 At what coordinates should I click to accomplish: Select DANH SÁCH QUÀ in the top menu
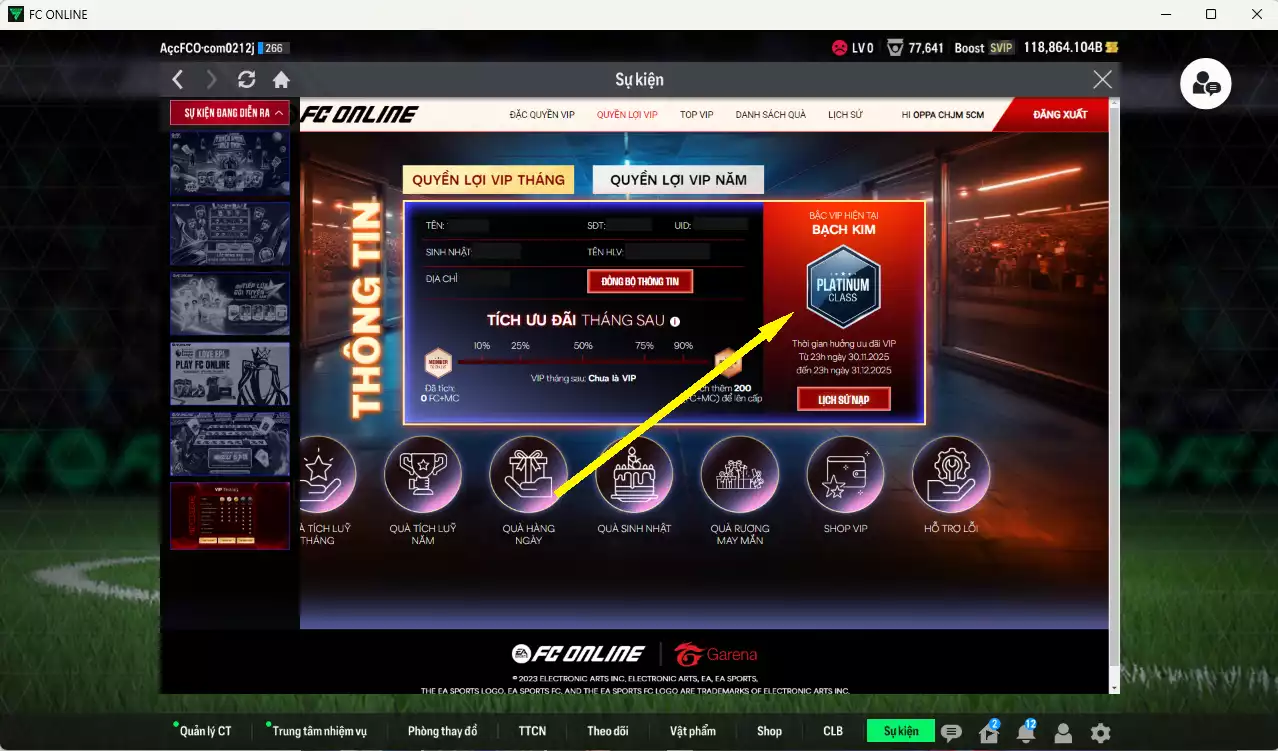[x=770, y=114]
